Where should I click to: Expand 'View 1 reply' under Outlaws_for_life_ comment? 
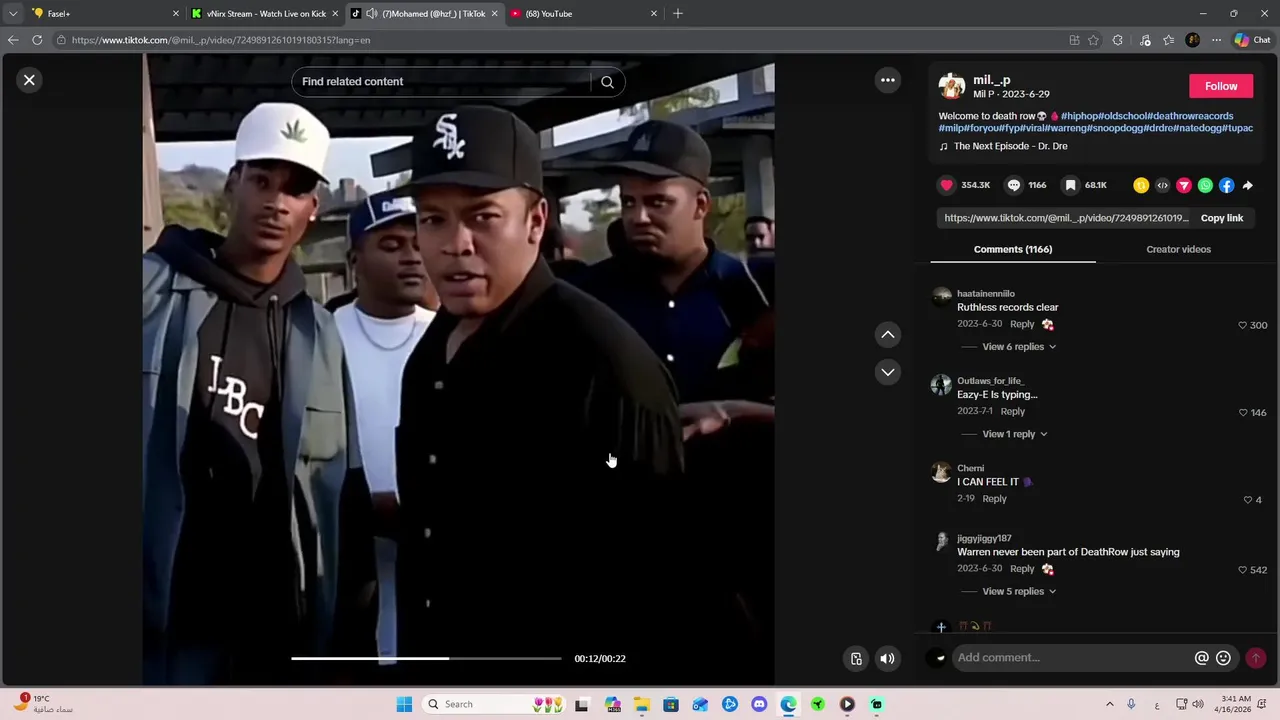tap(1015, 434)
